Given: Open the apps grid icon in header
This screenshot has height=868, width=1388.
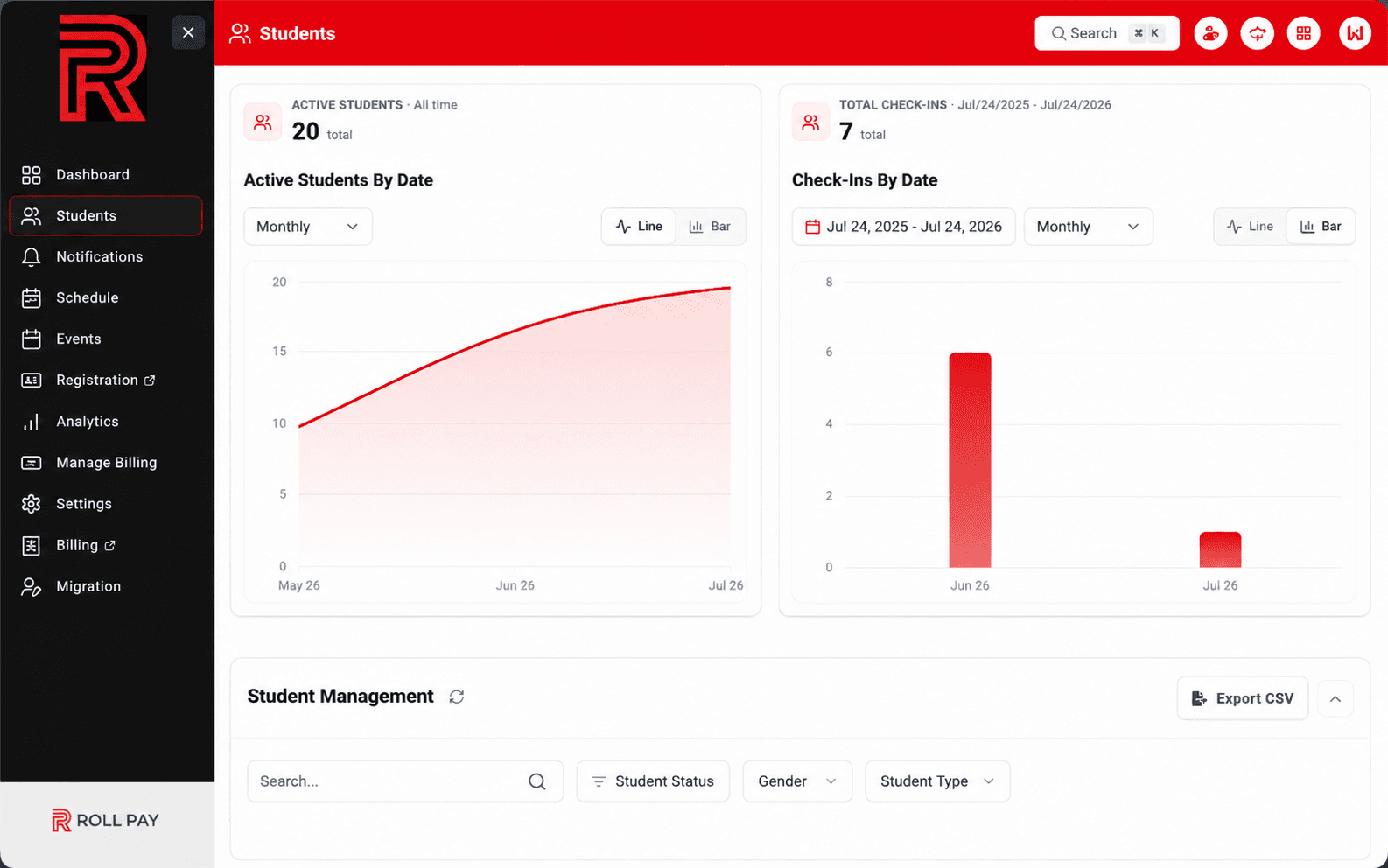Looking at the screenshot, I should (x=1304, y=33).
